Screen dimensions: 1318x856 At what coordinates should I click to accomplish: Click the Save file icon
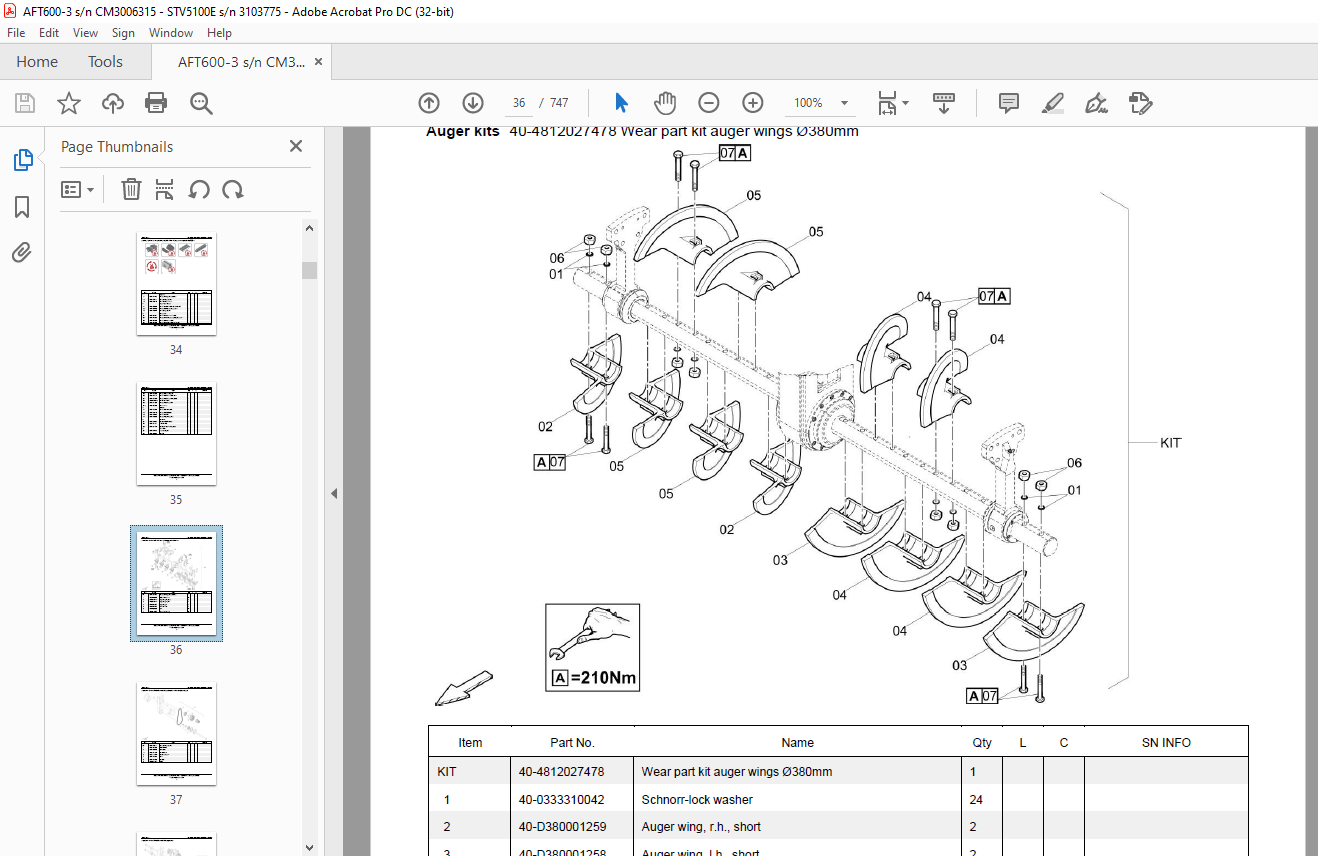point(25,103)
